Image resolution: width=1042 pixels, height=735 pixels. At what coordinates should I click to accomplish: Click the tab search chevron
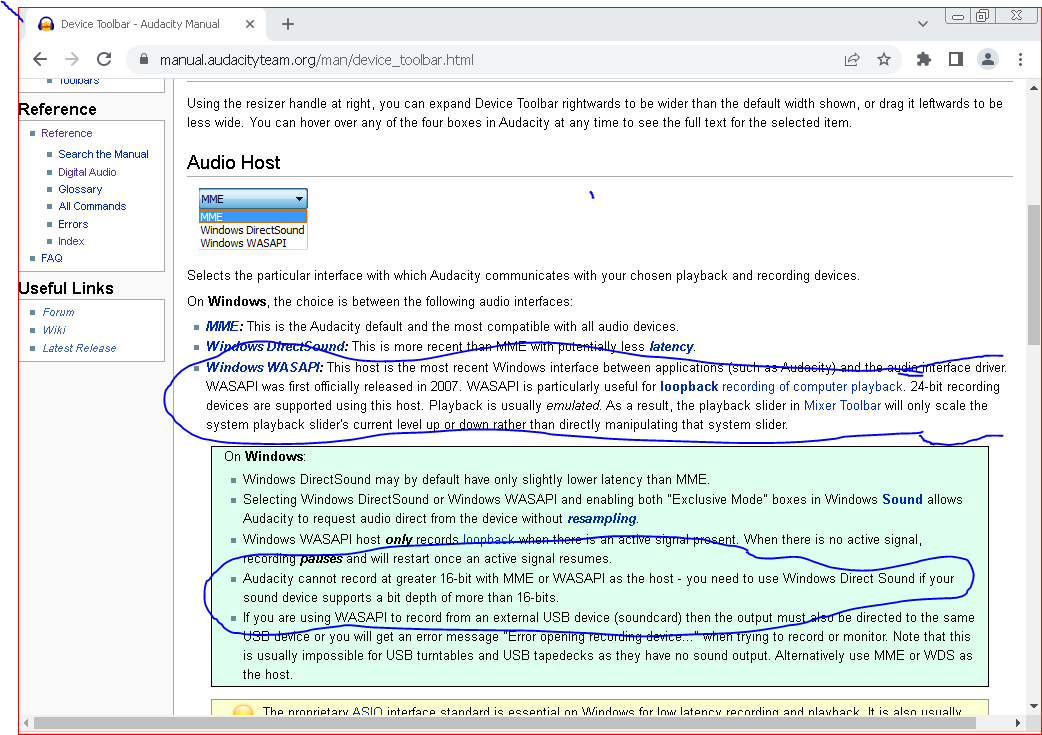(922, 24)
